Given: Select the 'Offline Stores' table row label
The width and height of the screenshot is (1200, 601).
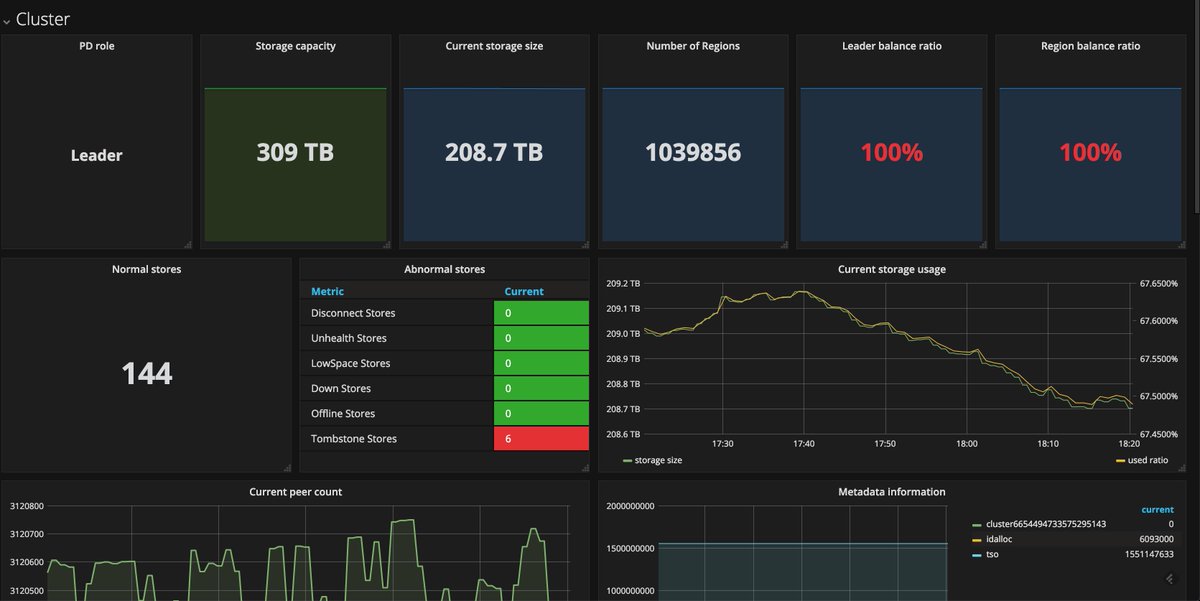Looking at the screenshot, I should (x=342, y=413).
